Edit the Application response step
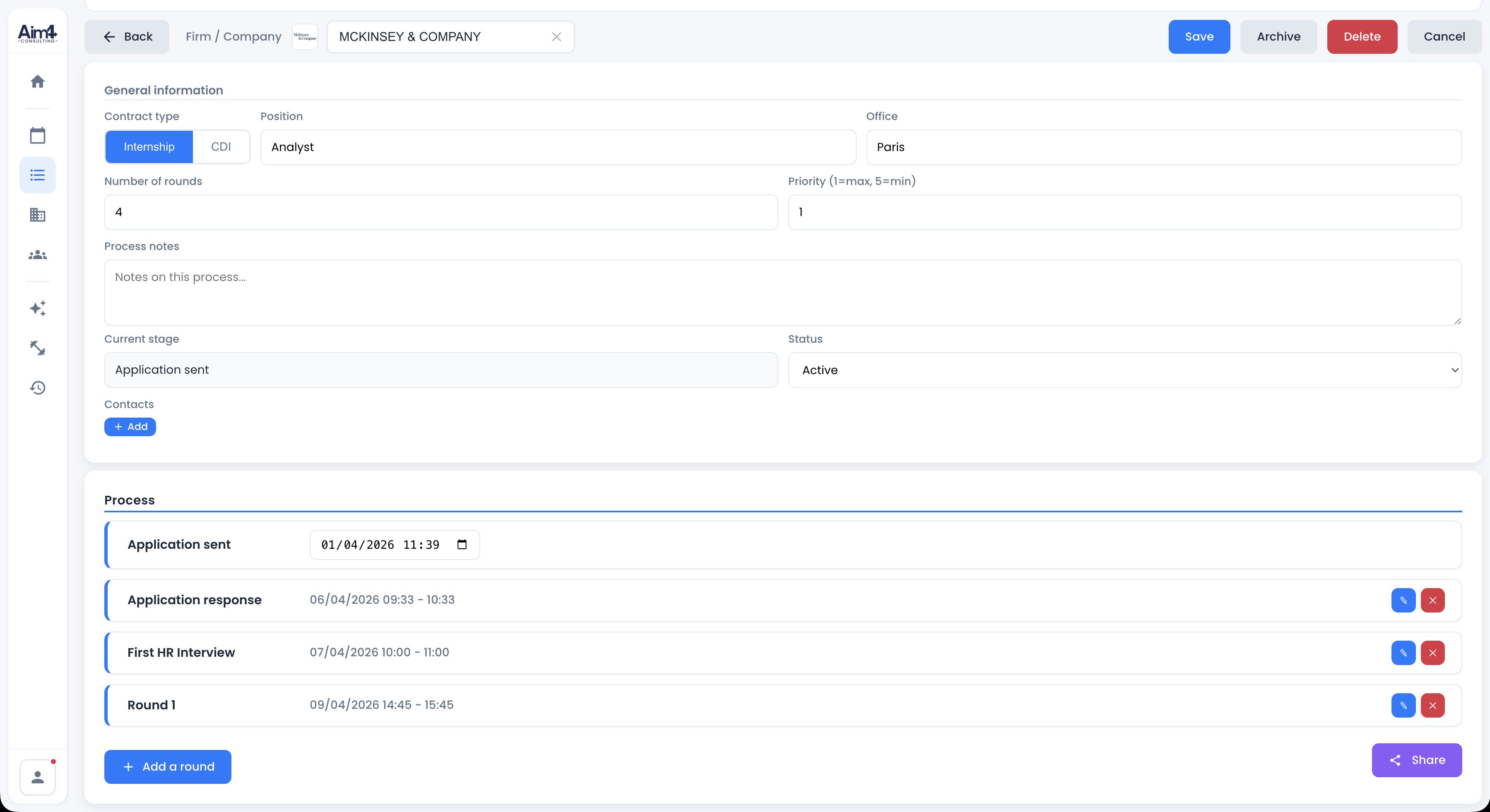Image resolution: width=1490 pixels, height=812 pixels. 1403,601
